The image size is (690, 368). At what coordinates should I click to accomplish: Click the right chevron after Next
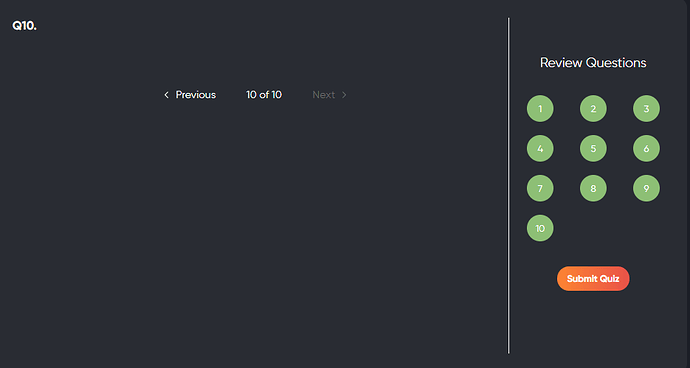coord(344,95)
